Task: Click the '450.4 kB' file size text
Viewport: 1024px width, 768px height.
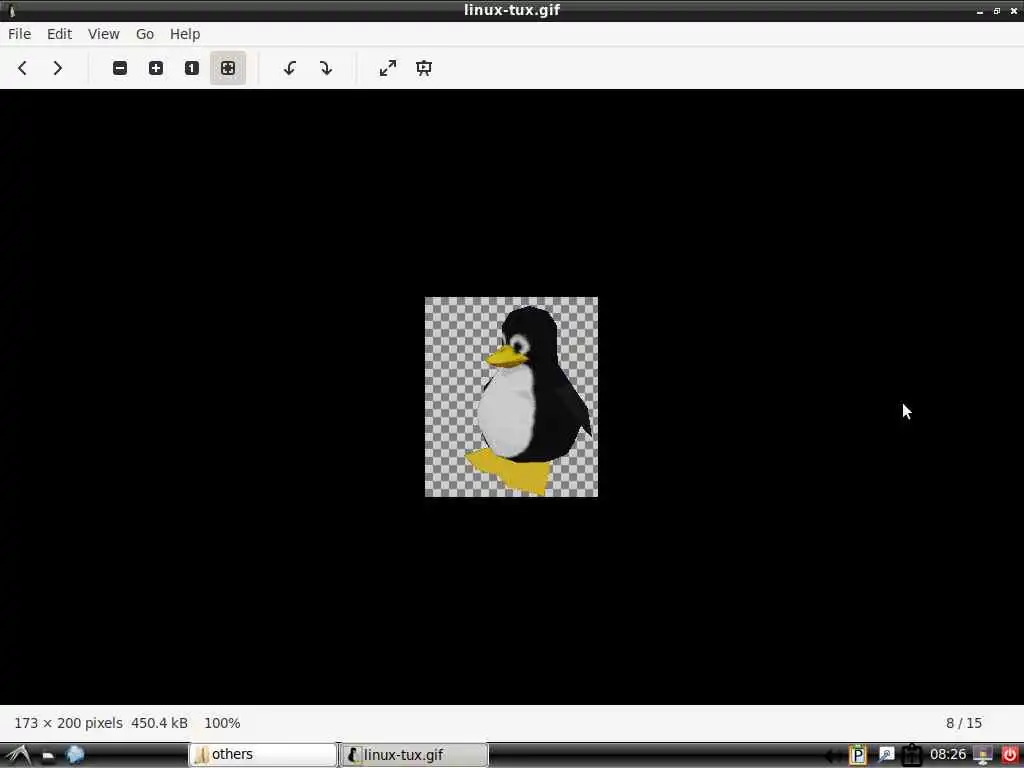Action: [159, 723]
